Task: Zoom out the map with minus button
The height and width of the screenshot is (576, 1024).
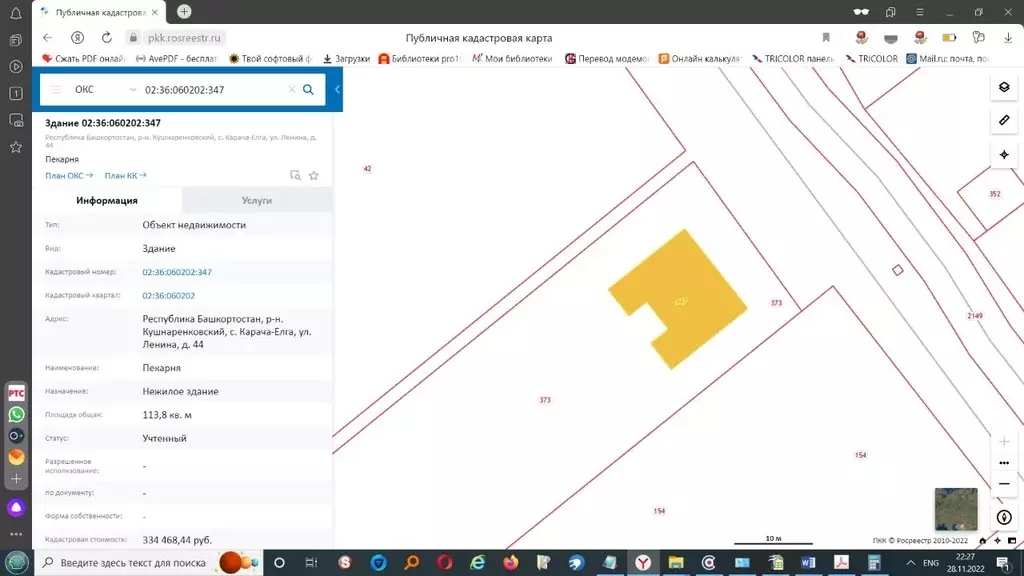Action: 1004,484
